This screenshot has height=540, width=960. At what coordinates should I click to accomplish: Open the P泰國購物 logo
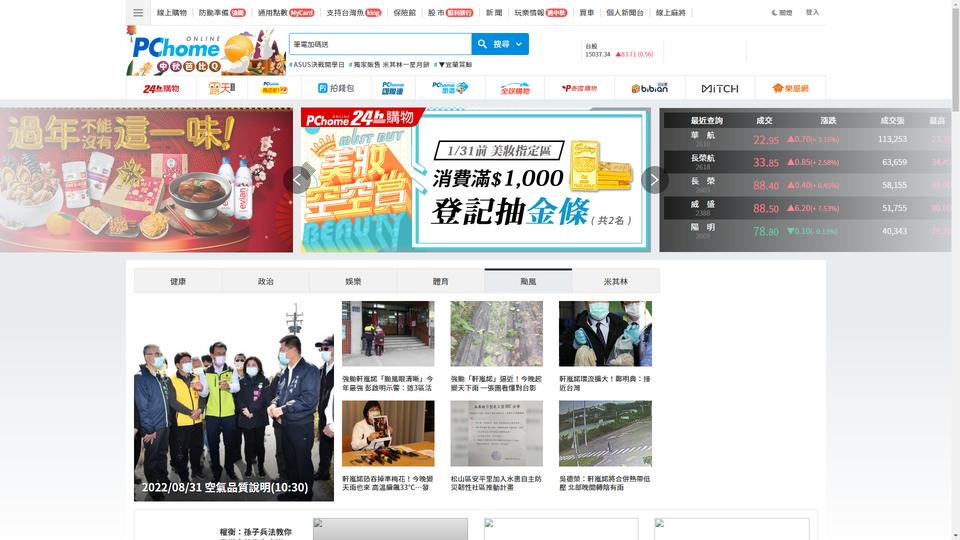tap(579, 89)
